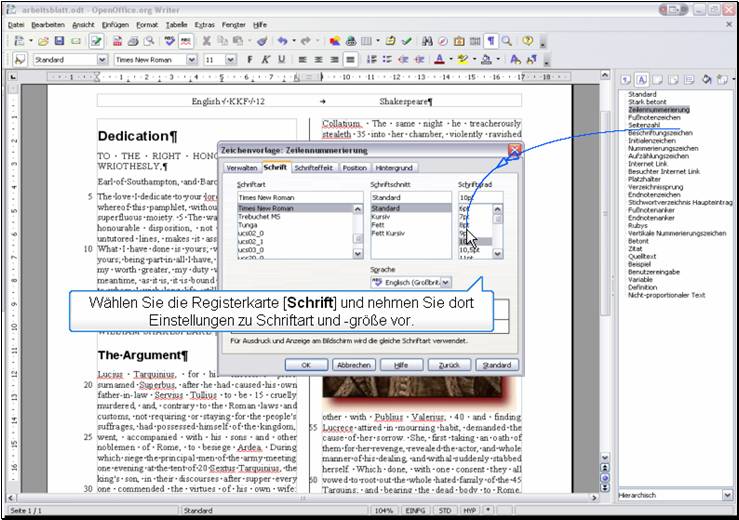The image size is (739, 520).
Task: Select Kursiv in Schriftschnitt list
Action: (381, 217)
